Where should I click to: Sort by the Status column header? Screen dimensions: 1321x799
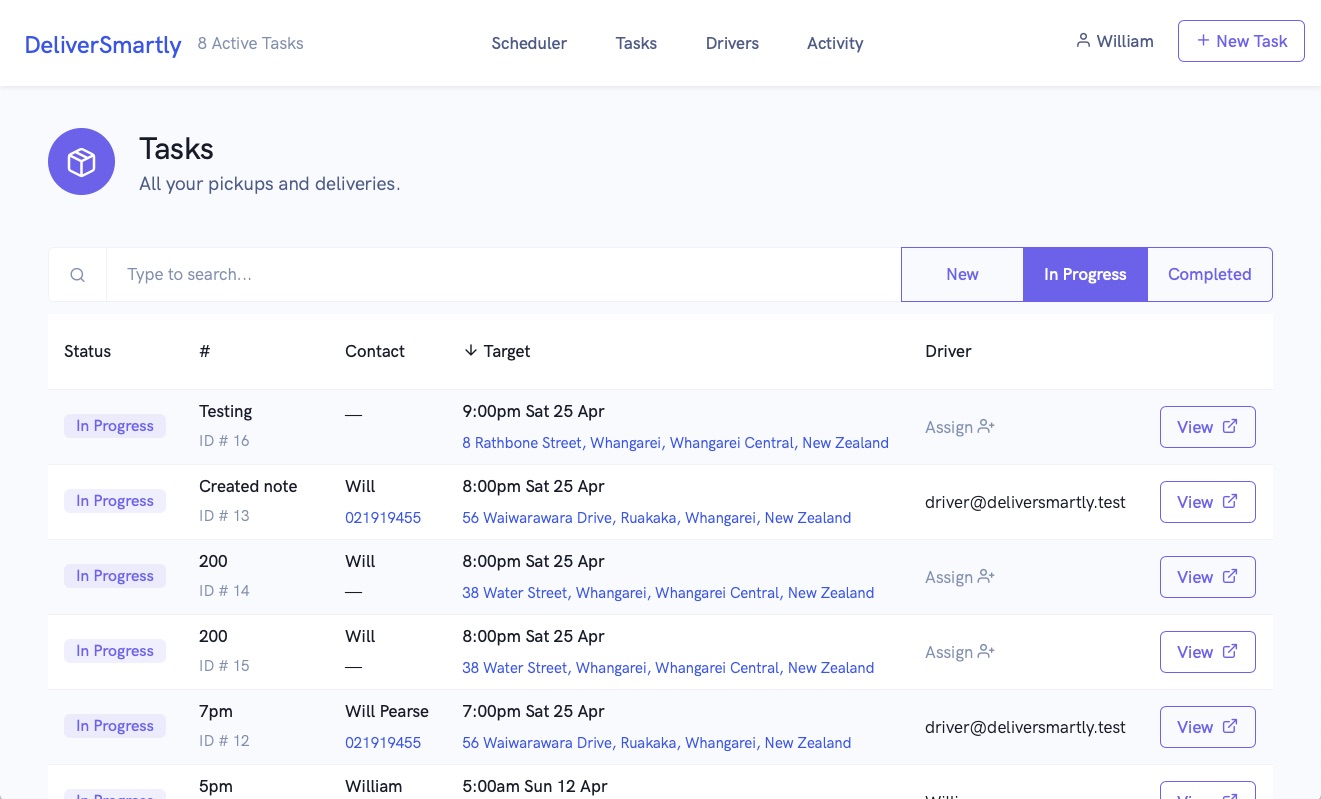(87, 351)
